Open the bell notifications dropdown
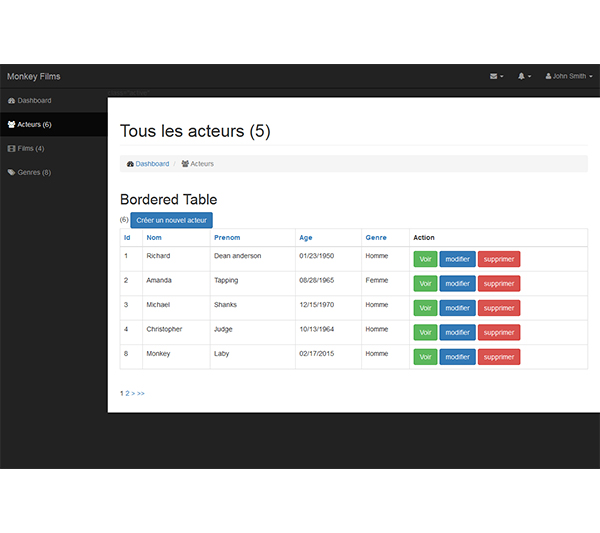This screenshot has width=600, height=533. point(524,76)
